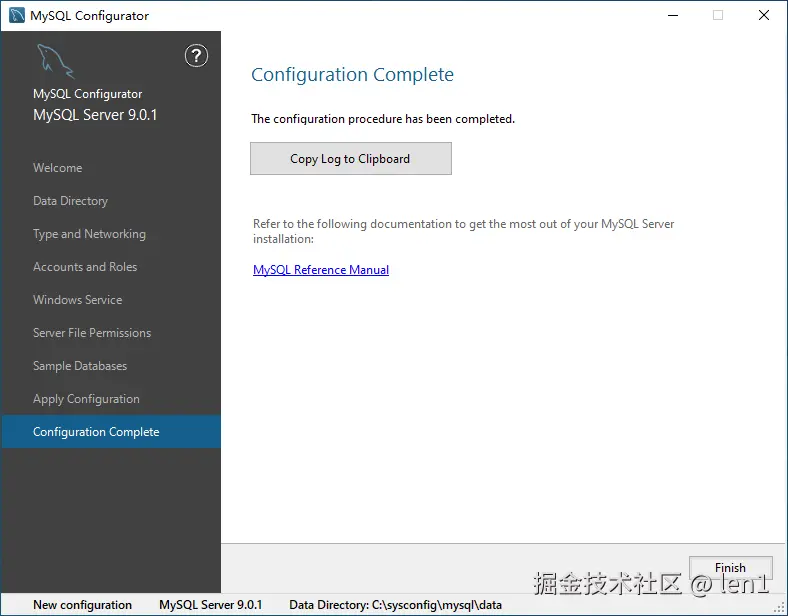Click 'MySQL Server 9.0.1' in the status bar
The image size is (788, 616).
(x=211, y=605)
